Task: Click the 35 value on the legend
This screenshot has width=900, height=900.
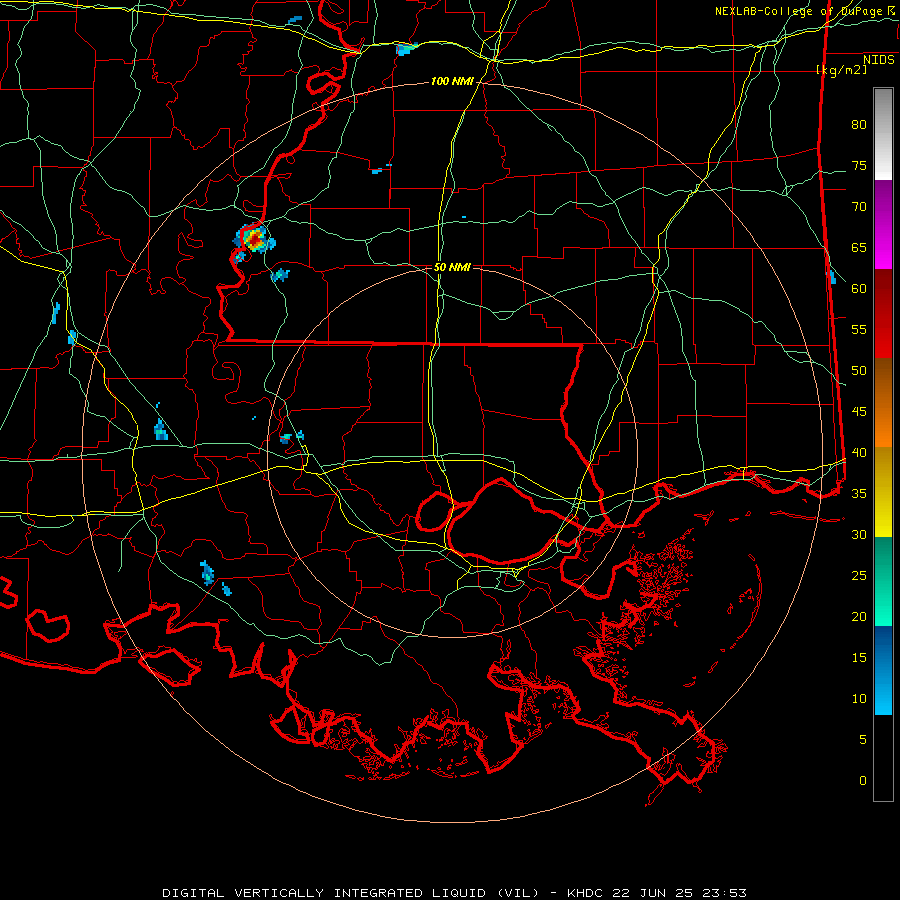Action: [859, 494]
